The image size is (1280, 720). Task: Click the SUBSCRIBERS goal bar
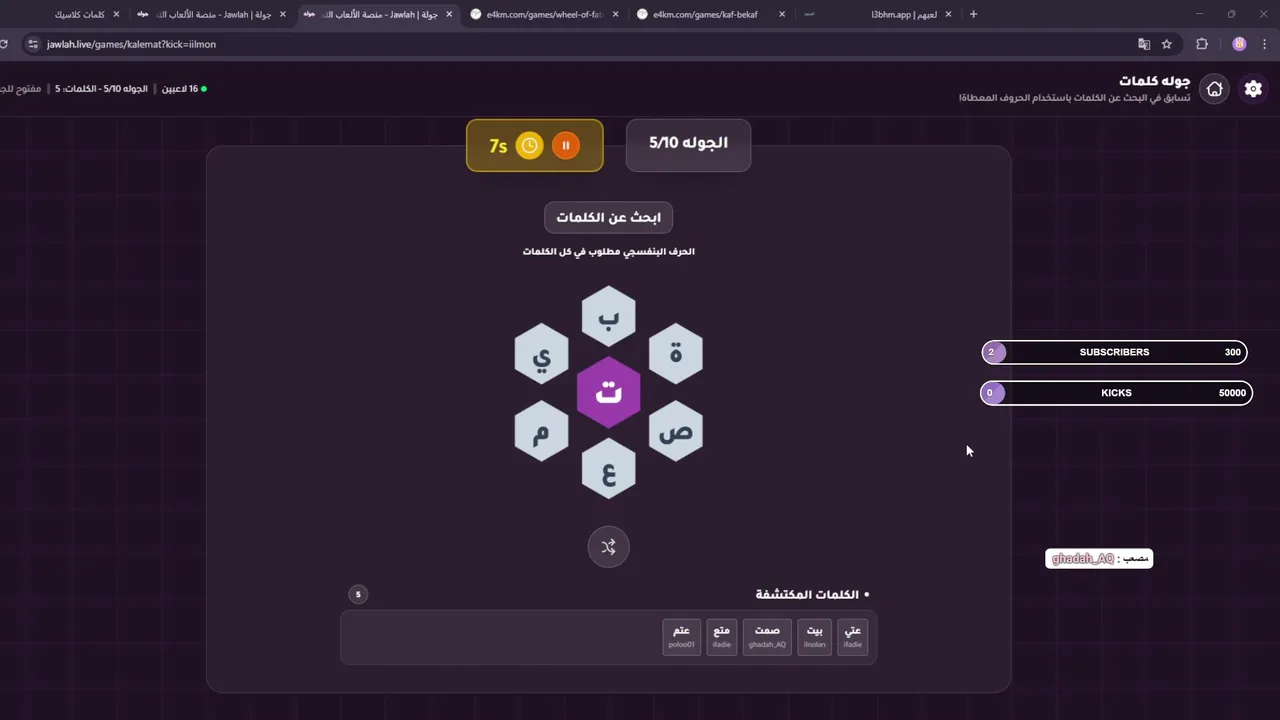[1115, 352]
